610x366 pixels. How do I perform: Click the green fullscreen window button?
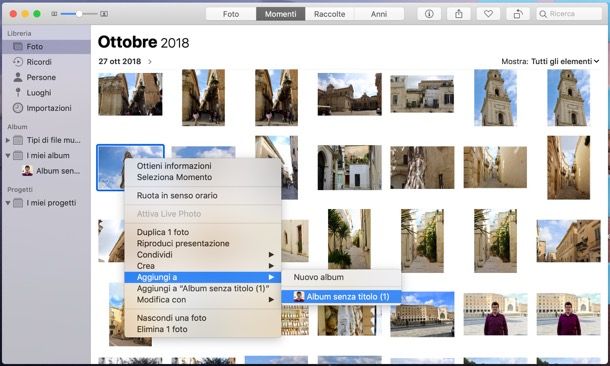37,14
